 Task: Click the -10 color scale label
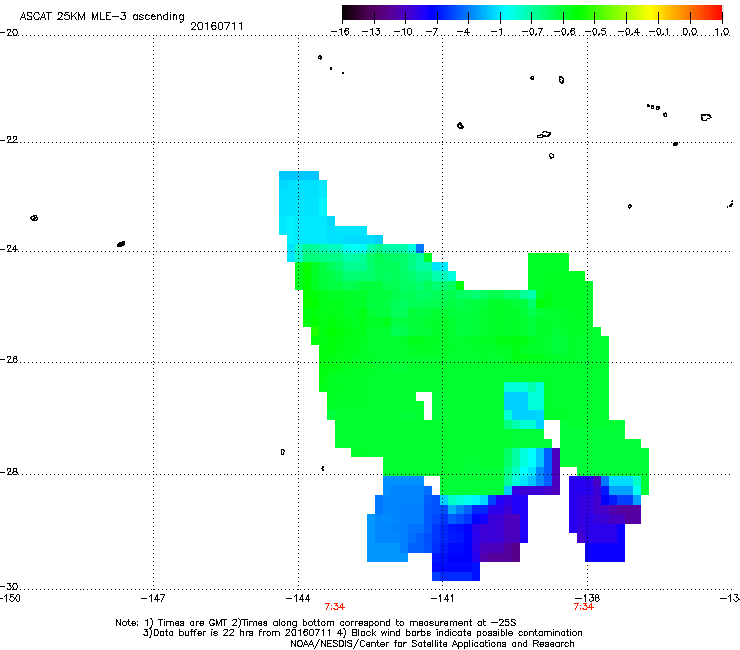click(x=403, y=32)
